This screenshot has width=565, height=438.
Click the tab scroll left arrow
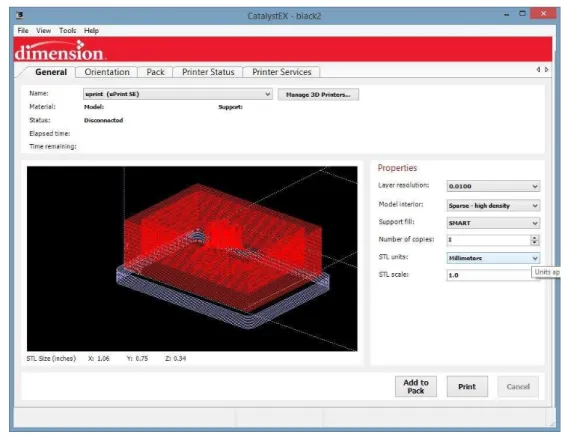(x=538, y=70)
